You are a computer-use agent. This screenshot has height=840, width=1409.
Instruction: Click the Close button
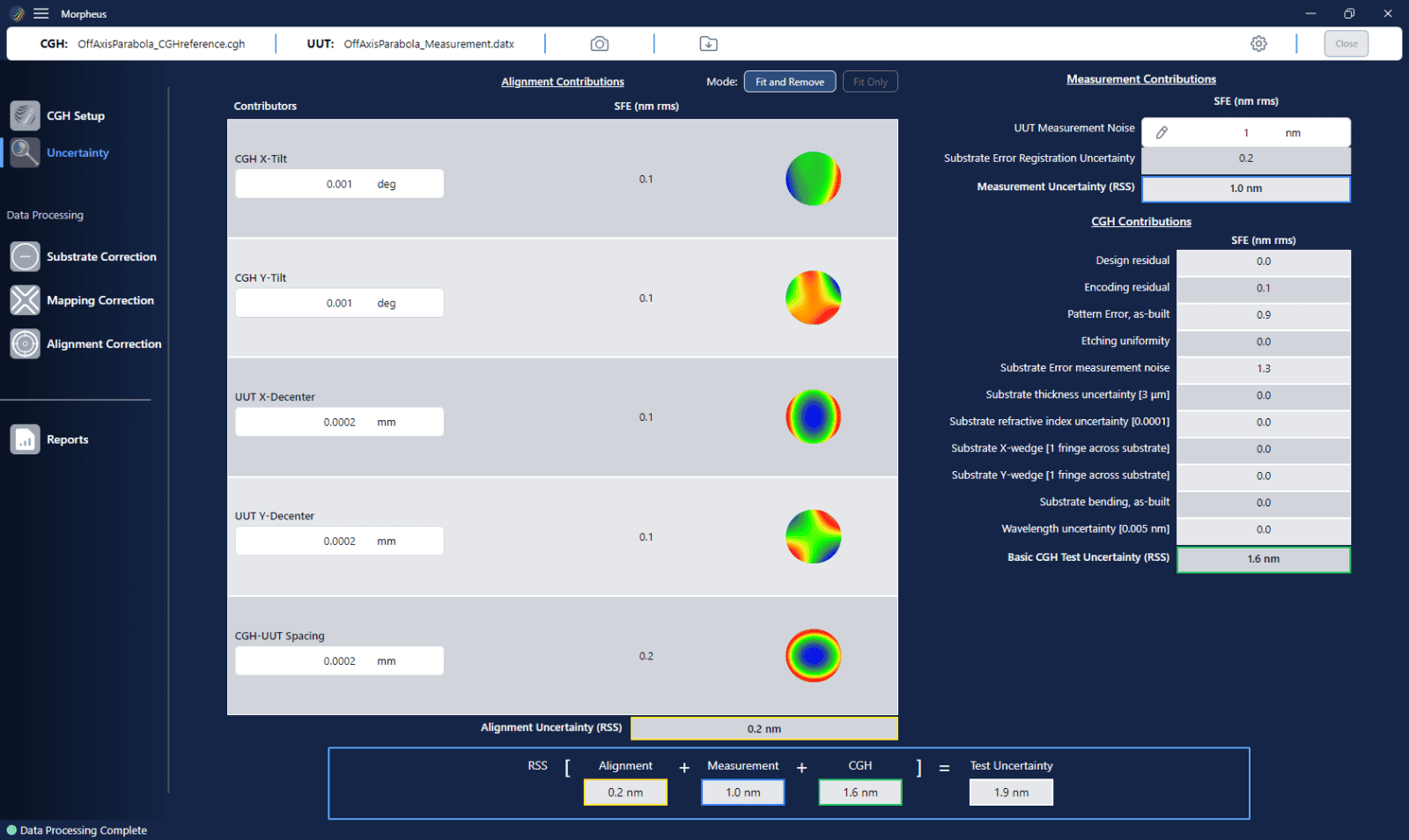click(1346, 44)
